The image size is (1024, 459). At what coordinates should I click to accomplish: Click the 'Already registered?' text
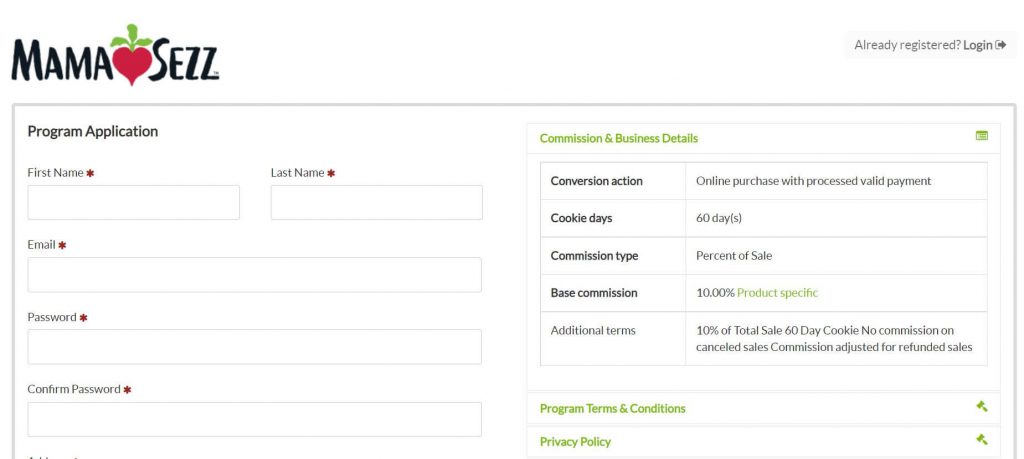tap(907, 45)
